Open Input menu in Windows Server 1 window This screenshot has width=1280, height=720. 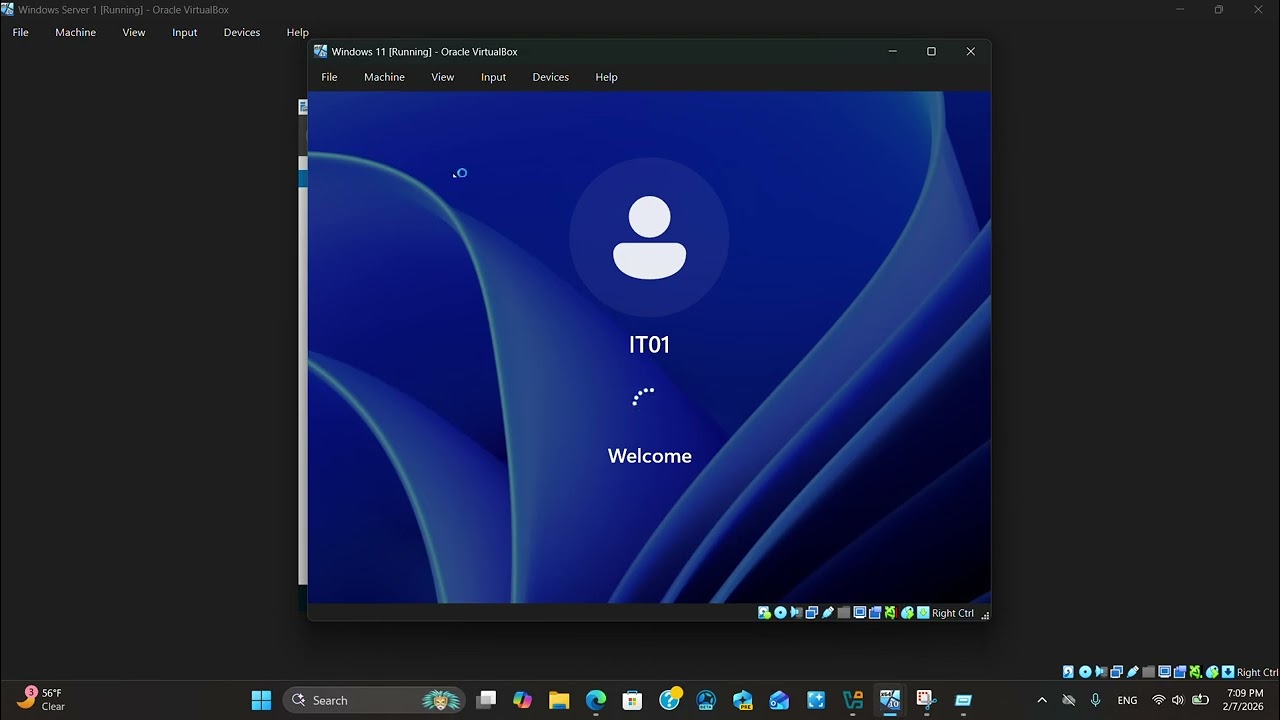[x=184, y=32]
